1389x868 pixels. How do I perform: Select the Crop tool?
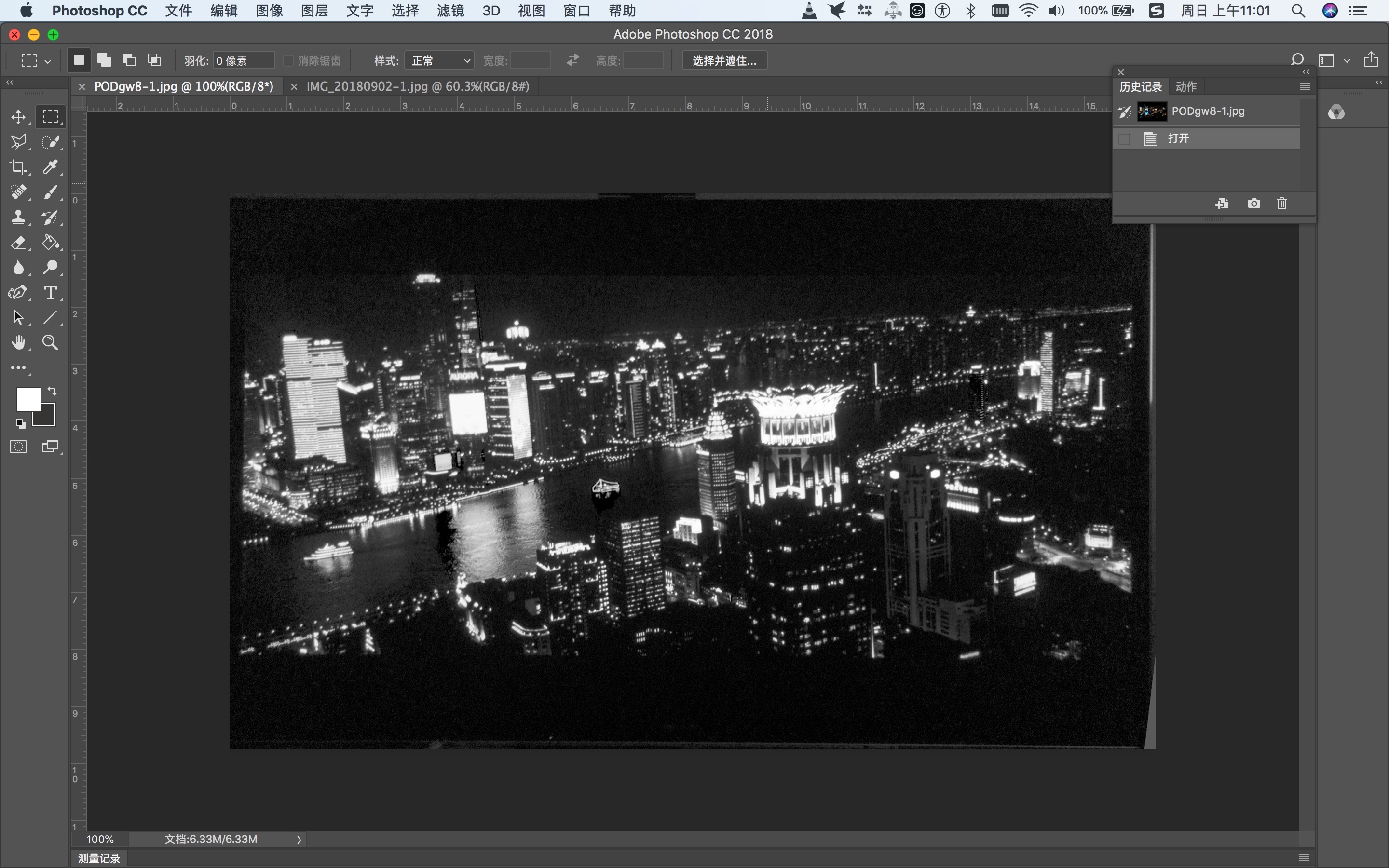pos(18,167)
